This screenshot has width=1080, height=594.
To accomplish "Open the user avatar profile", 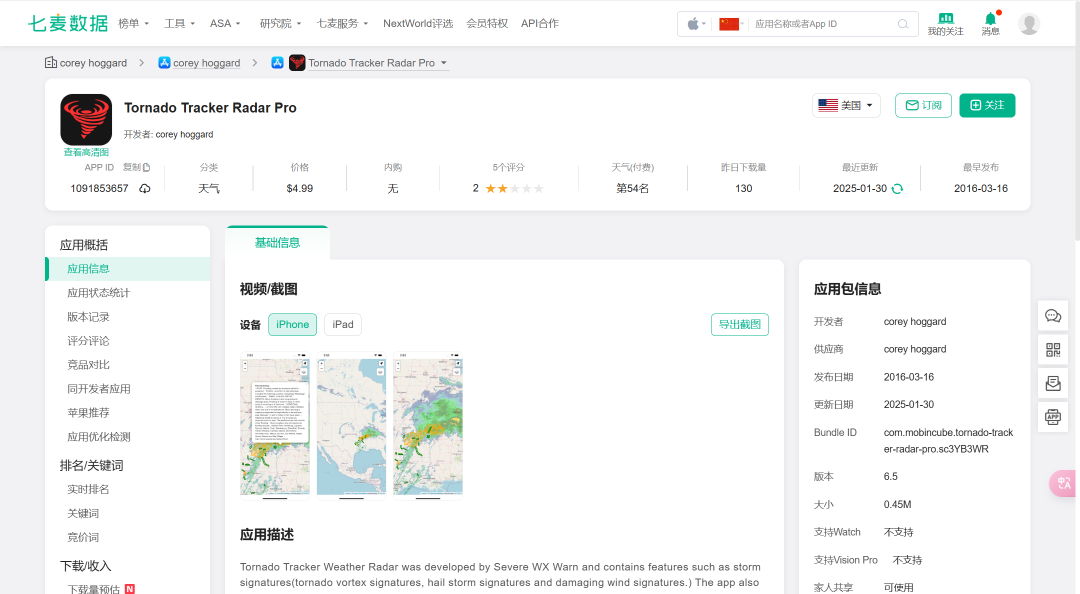I will (x=1029, y=24).
